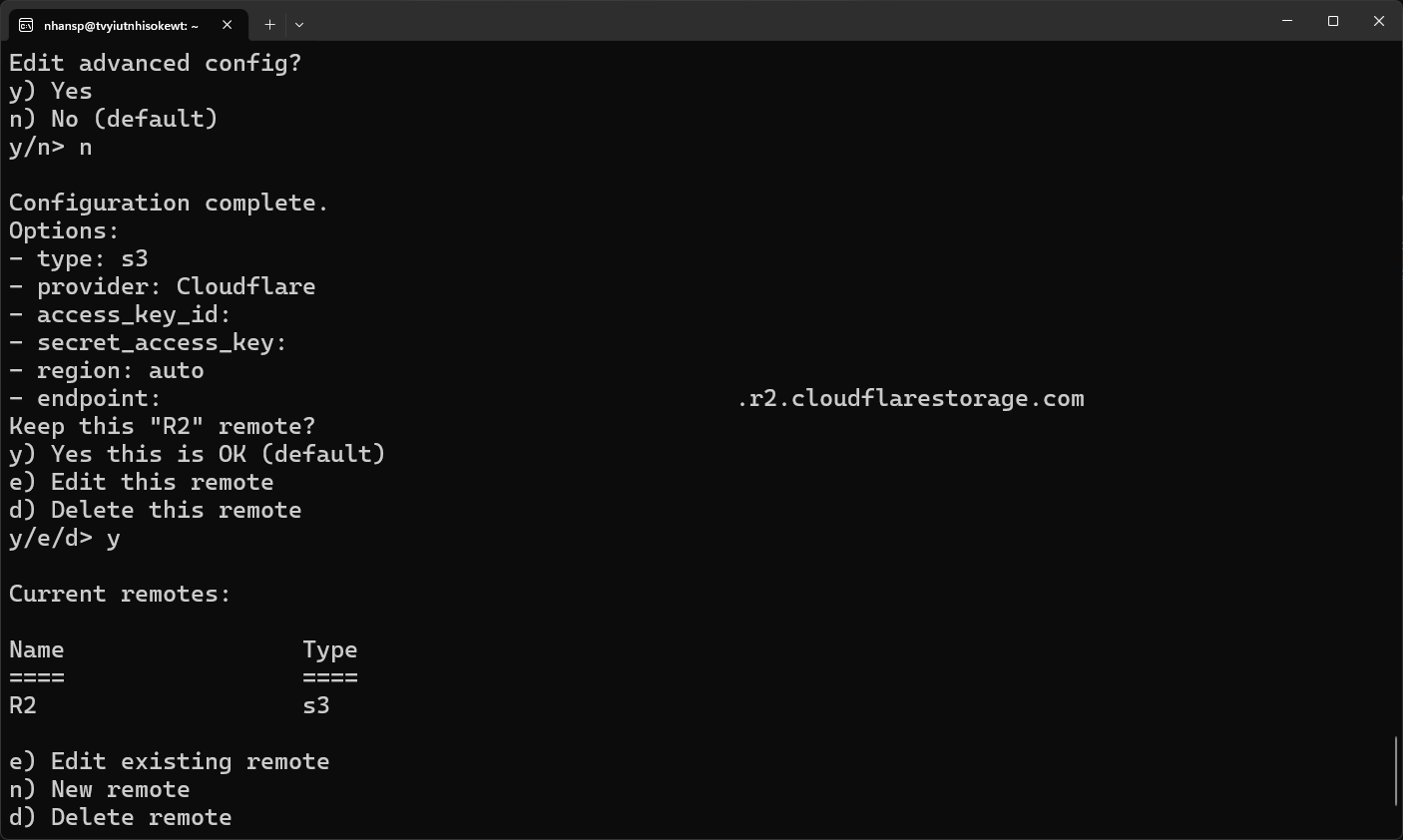Screen dimensions: 1403x840
Task: Click the "d) Delete remote" option line
Action: click(120, 817)
